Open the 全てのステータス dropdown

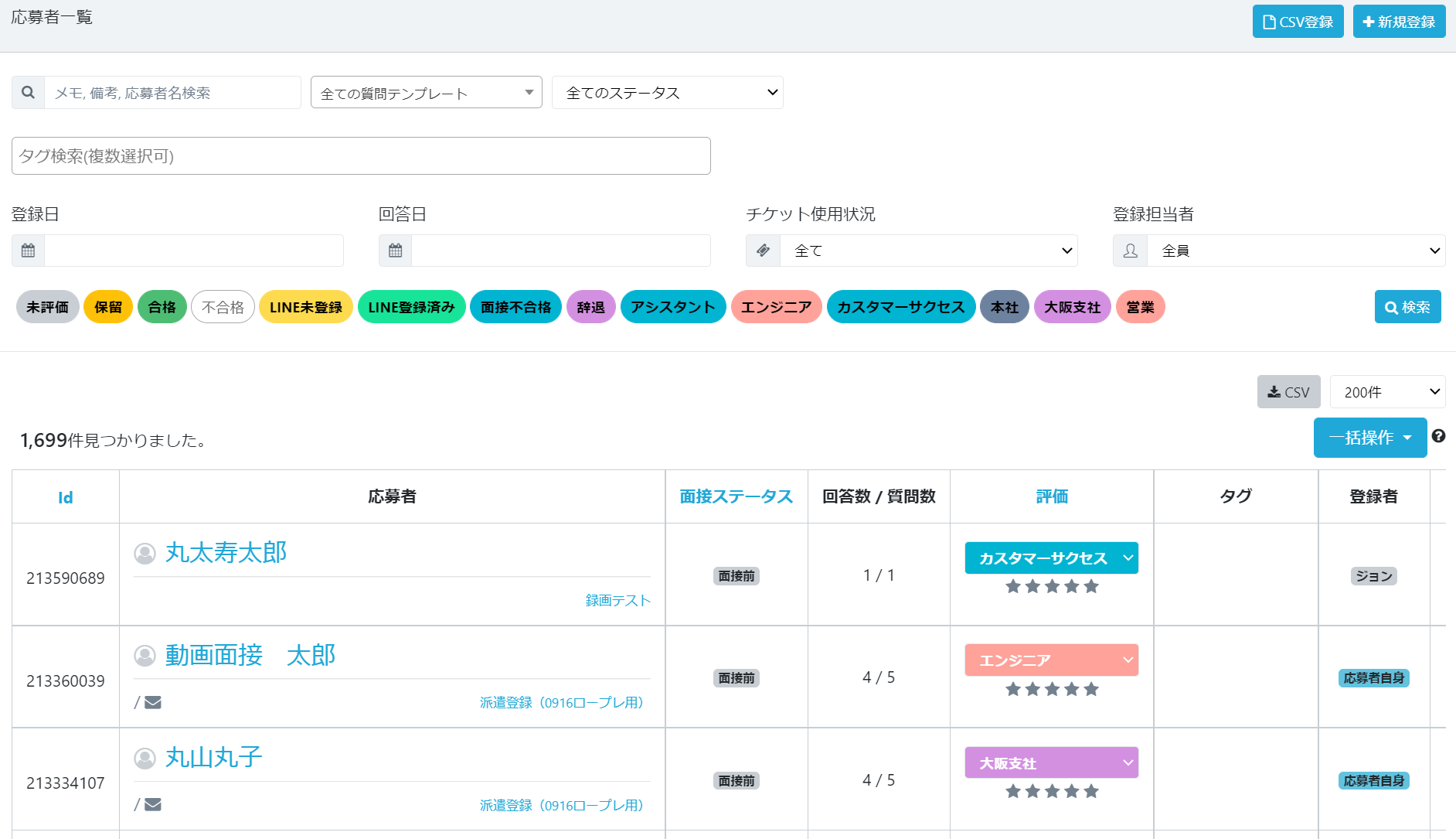tap(667, 93)
